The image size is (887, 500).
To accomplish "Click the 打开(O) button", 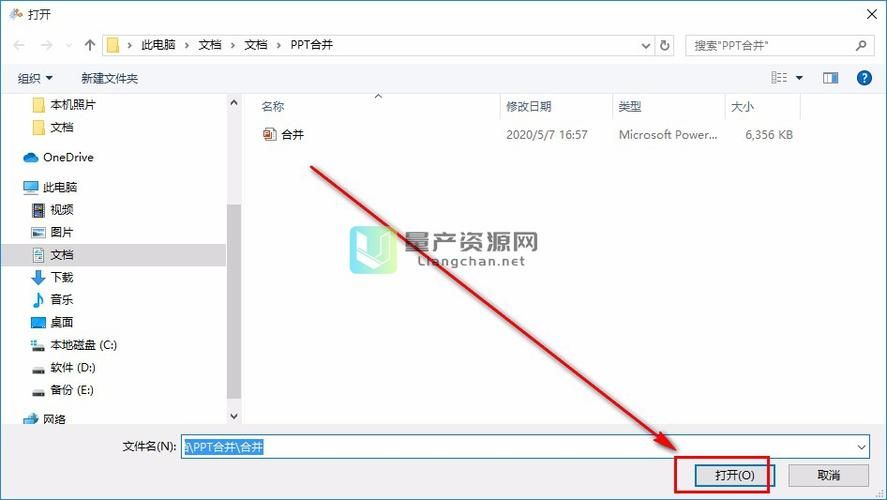I will 734,475.
